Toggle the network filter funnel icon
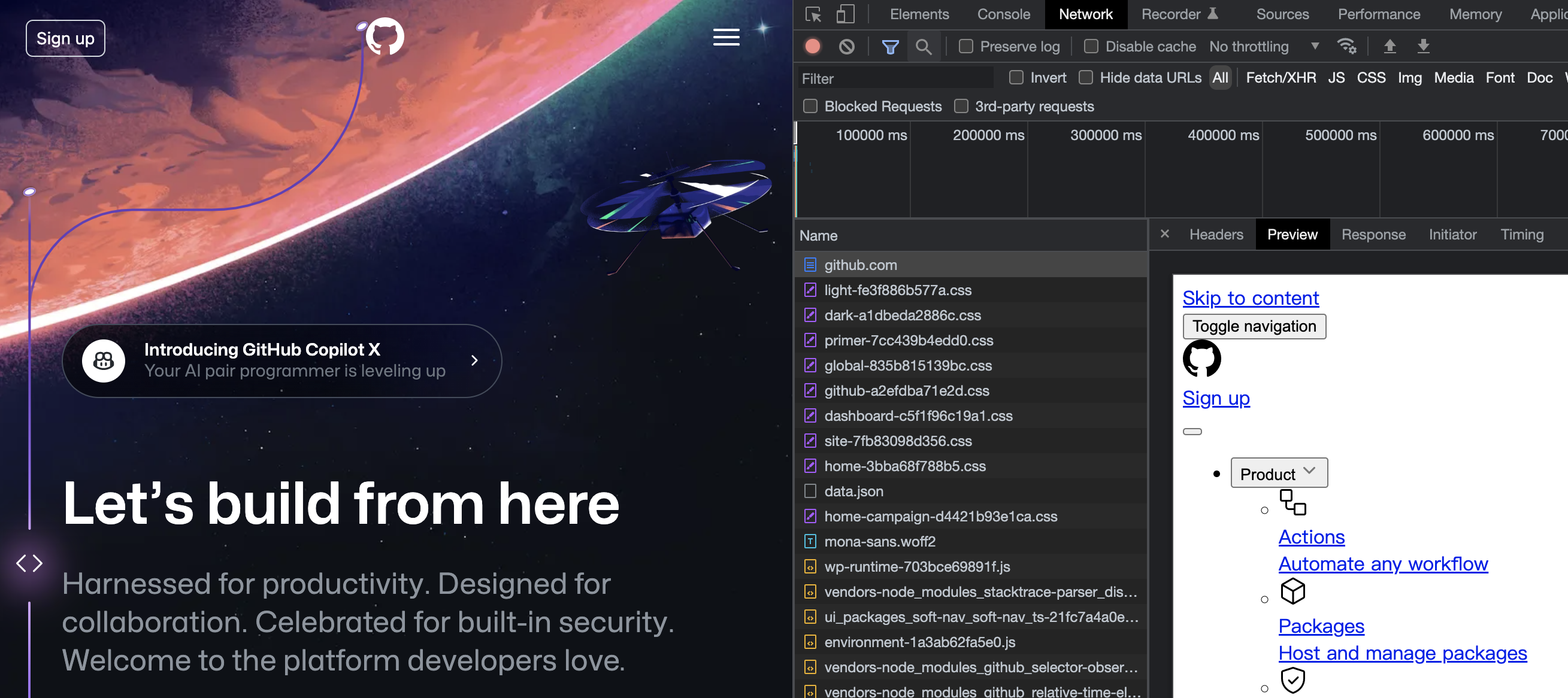The image size is (1568, 698). point(890,46)
